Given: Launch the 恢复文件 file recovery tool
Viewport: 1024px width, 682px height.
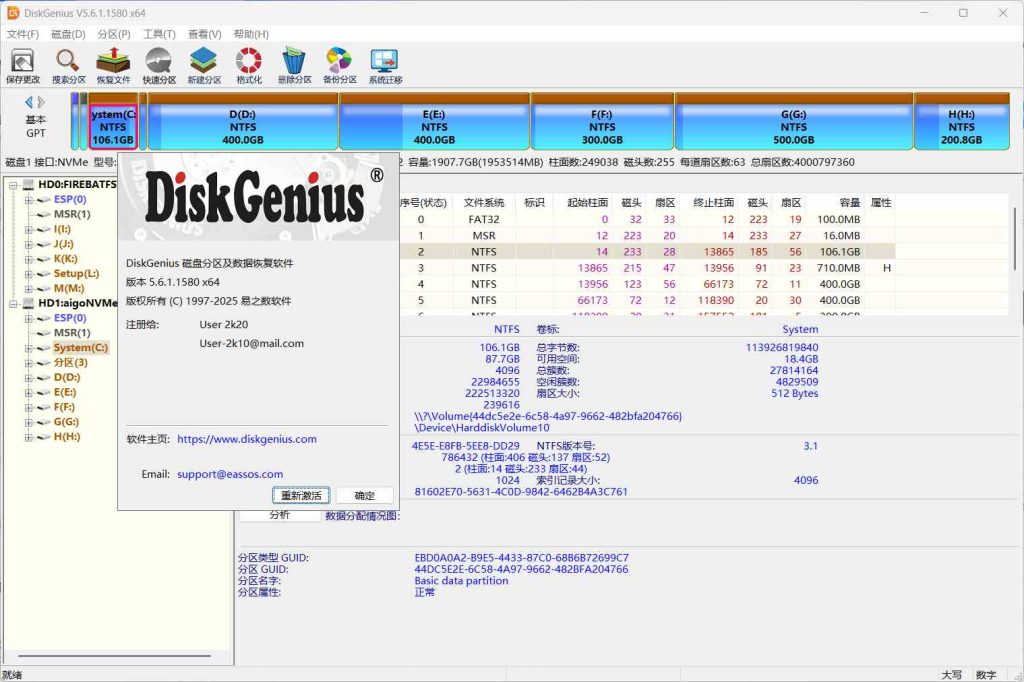Looking at the screenshot, I should click(114, 66).
